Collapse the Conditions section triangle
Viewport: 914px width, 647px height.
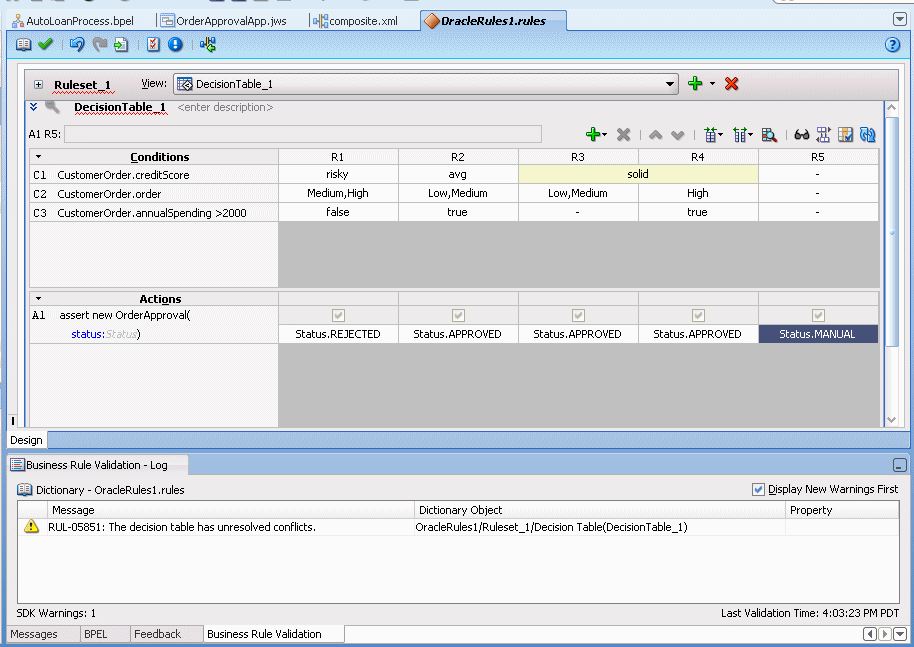tap(38, 157)
